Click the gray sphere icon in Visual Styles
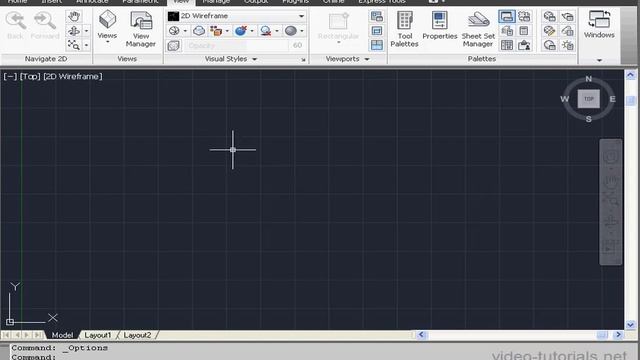This screenshot has width=640, height=360. 291,31
